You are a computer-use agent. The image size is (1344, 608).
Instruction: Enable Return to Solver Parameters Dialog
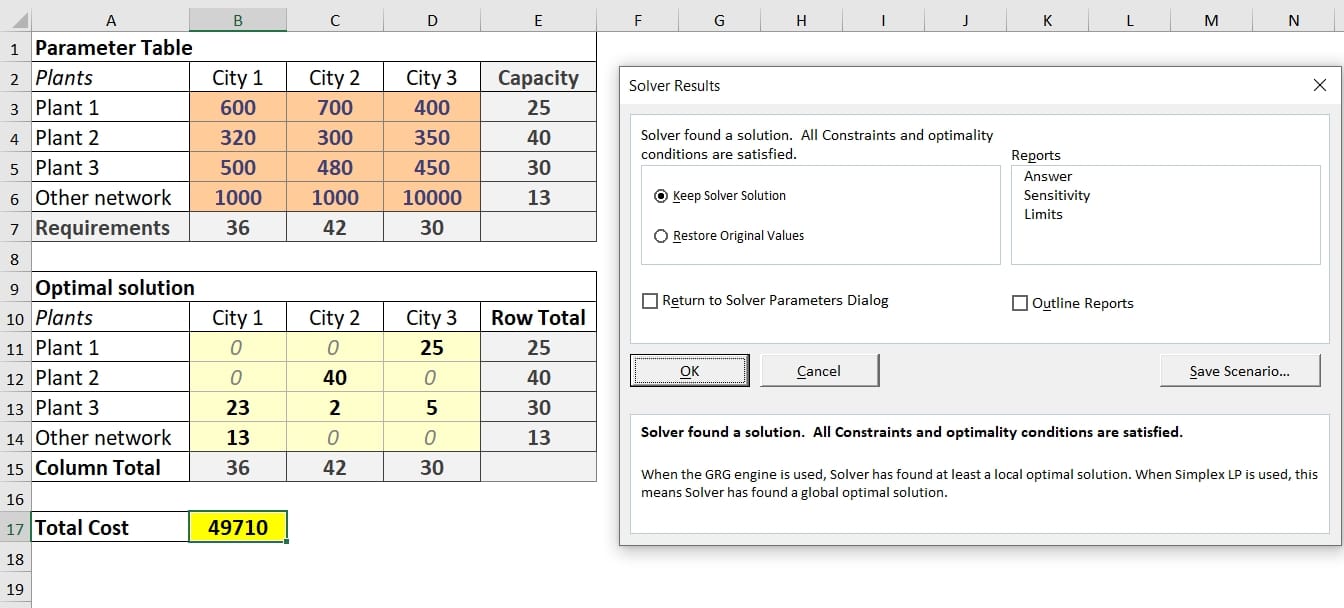pyautogui.click(x=651, y=301)
